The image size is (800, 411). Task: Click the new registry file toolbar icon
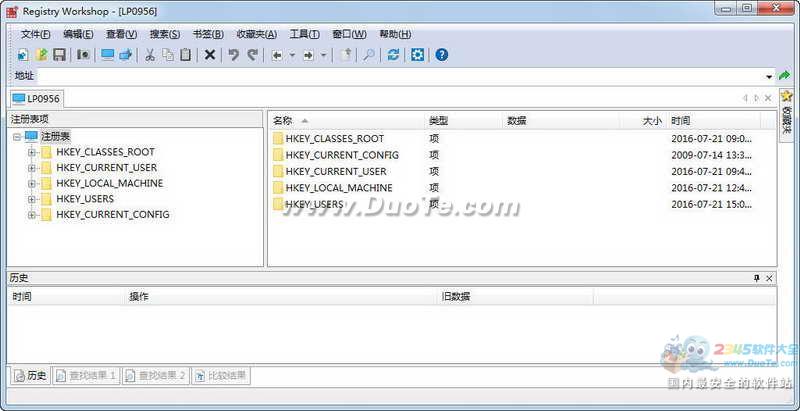(x=23, y=55)
